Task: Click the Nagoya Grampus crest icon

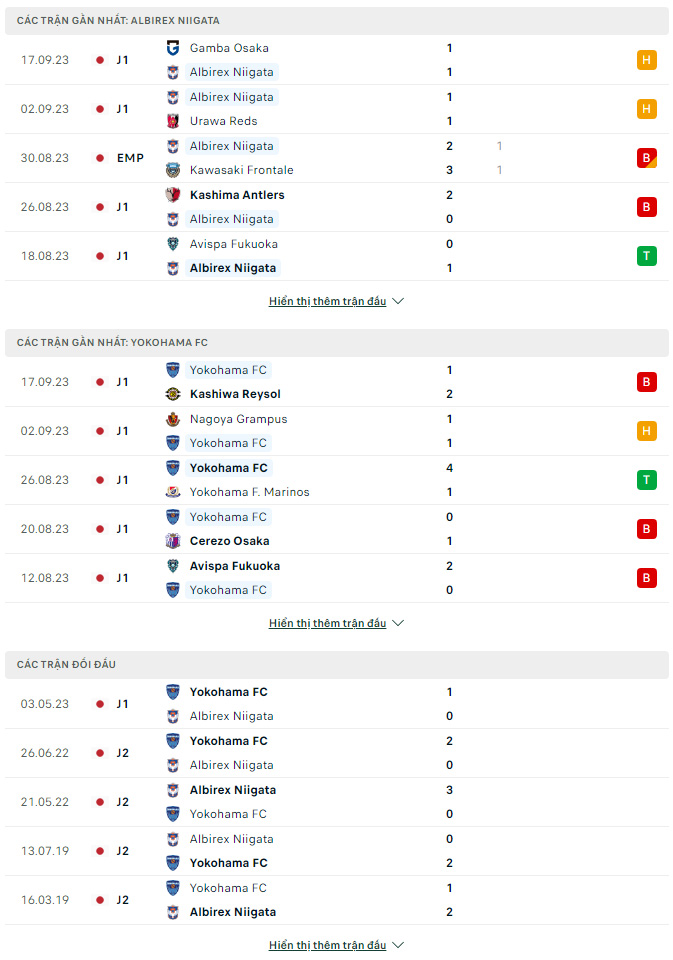Action: 173,419
